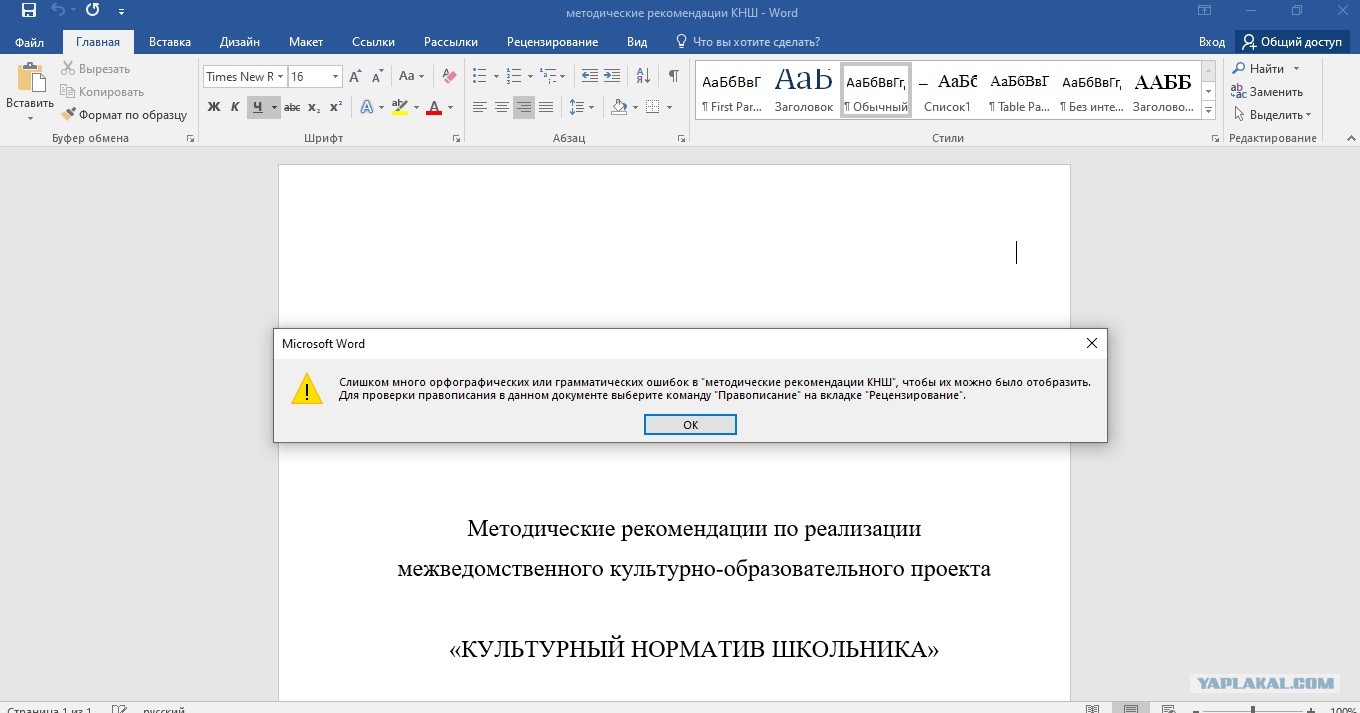Open underline style dropdown arrow
The height and width of the screenshot is (713, 1360).
click(274, 107)
